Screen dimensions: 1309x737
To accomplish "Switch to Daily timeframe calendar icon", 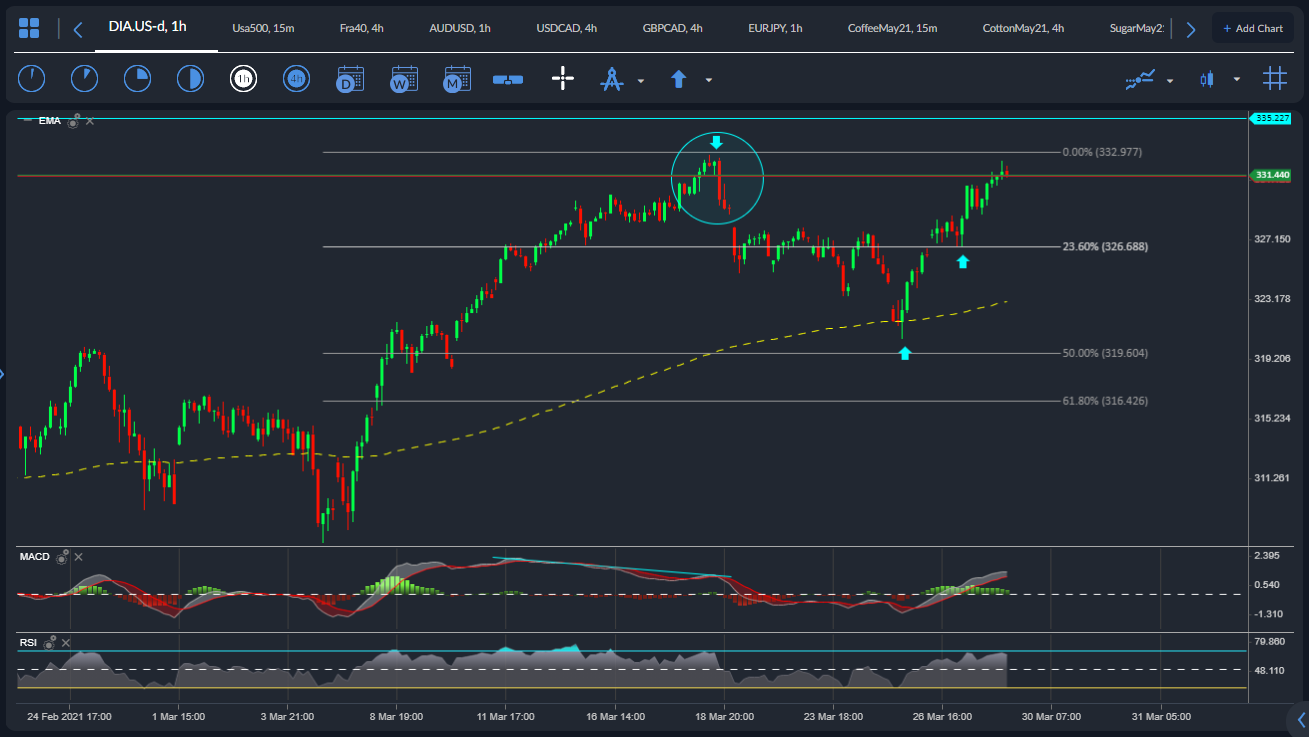I will pos(350,78).
